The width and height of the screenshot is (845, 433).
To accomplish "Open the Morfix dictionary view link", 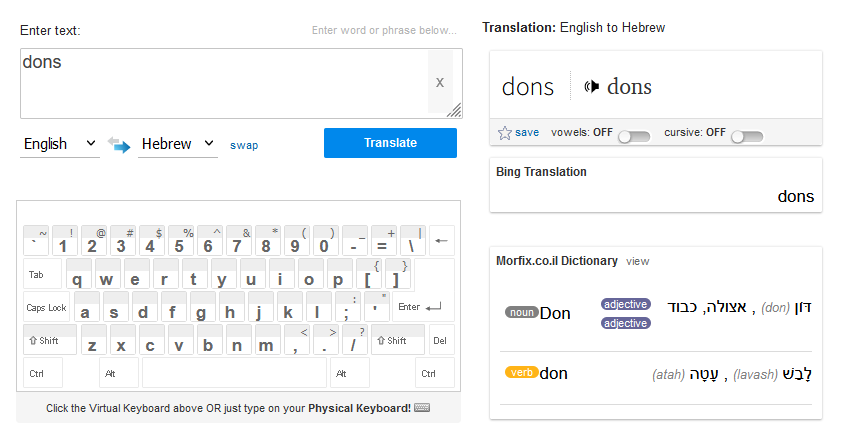I will [638, 262].
